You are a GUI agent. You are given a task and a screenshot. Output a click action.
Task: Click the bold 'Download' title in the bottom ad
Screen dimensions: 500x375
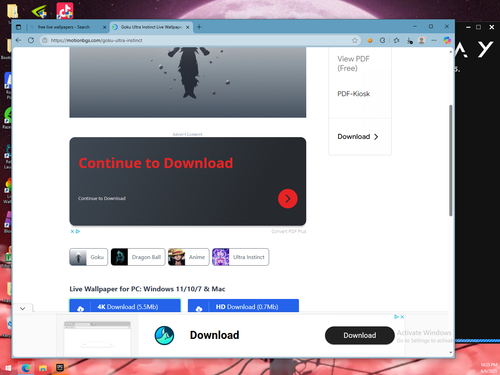point(214,335)
